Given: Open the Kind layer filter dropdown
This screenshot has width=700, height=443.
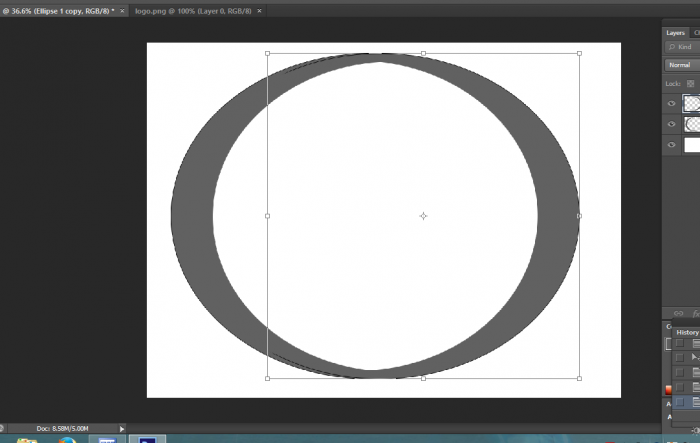Looking at the screenshot, I should click(x=682, y=47).
